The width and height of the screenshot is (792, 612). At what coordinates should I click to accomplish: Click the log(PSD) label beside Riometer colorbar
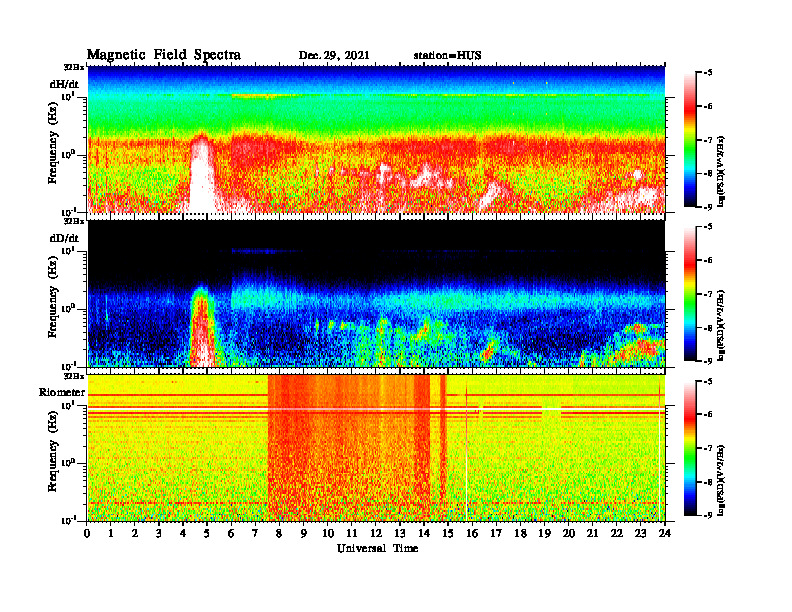point(722,480)
